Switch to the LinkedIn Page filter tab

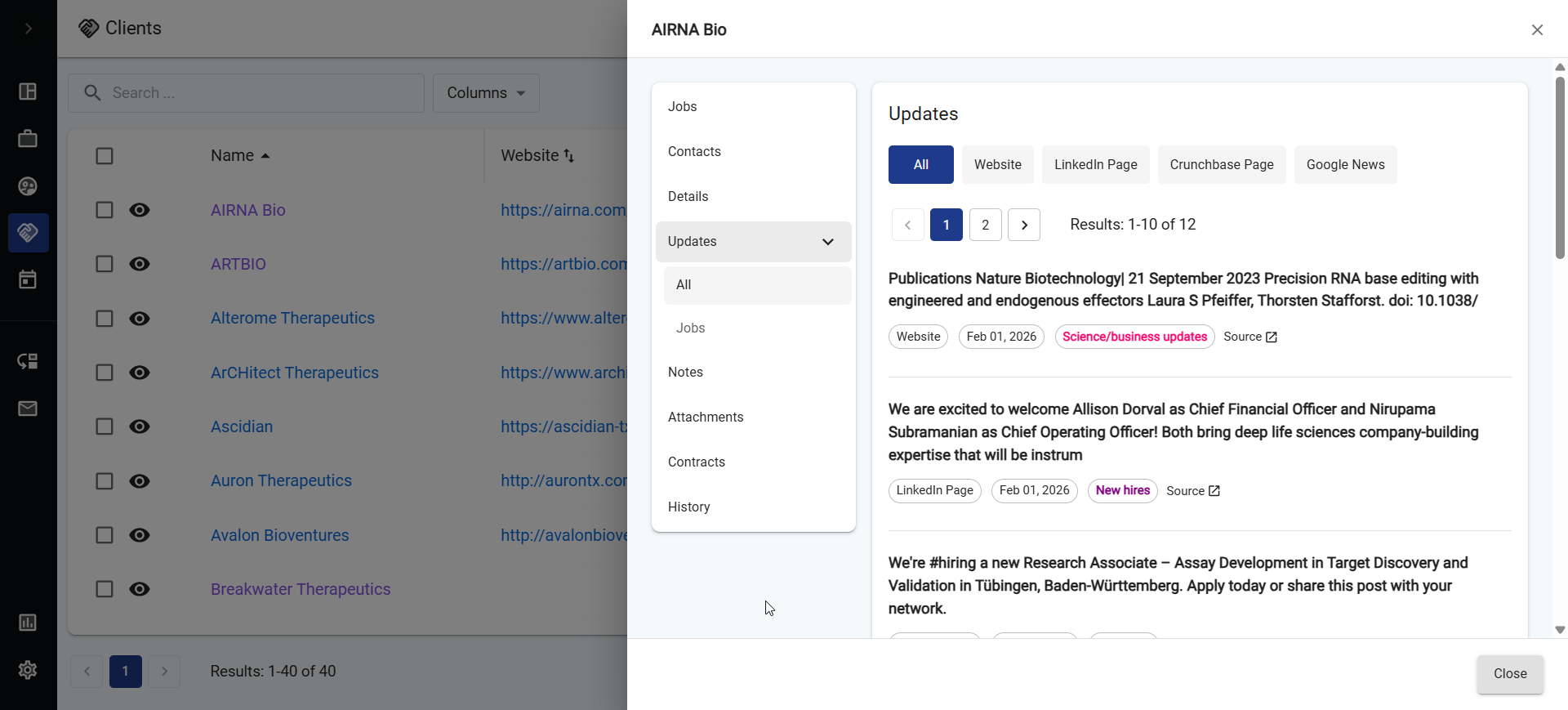(1095, 165)
